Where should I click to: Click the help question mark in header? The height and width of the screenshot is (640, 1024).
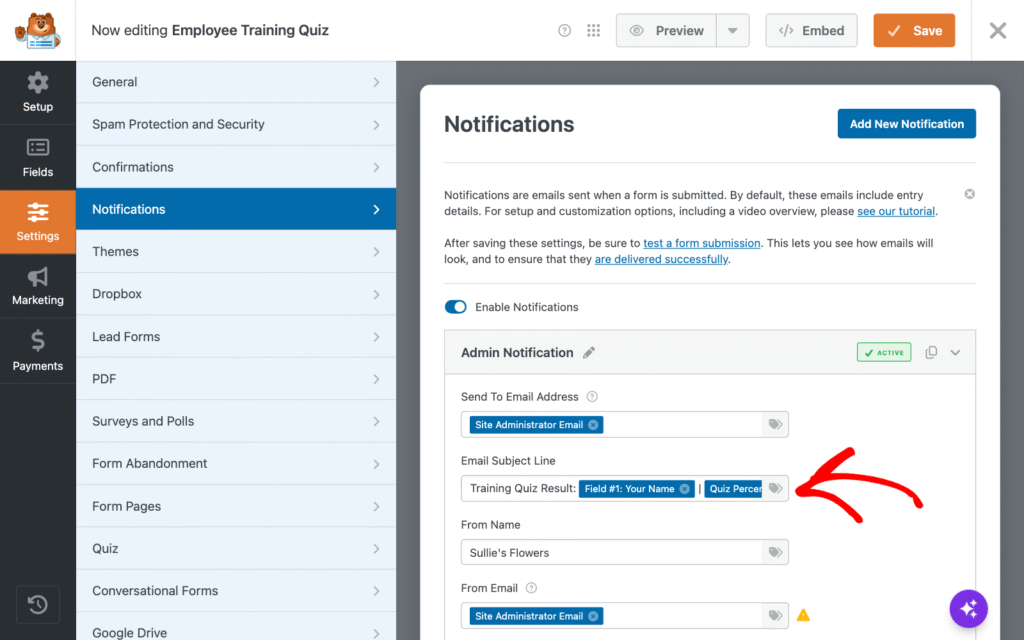click(564, 31)
